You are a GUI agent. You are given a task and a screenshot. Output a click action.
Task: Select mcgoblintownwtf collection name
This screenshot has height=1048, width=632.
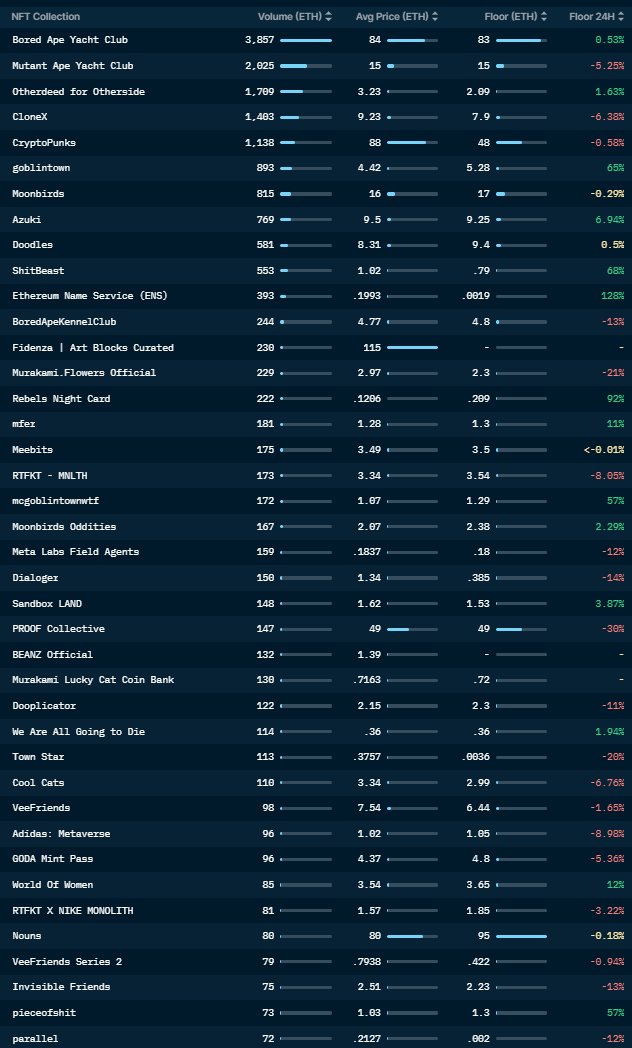[x=55, y=501]
